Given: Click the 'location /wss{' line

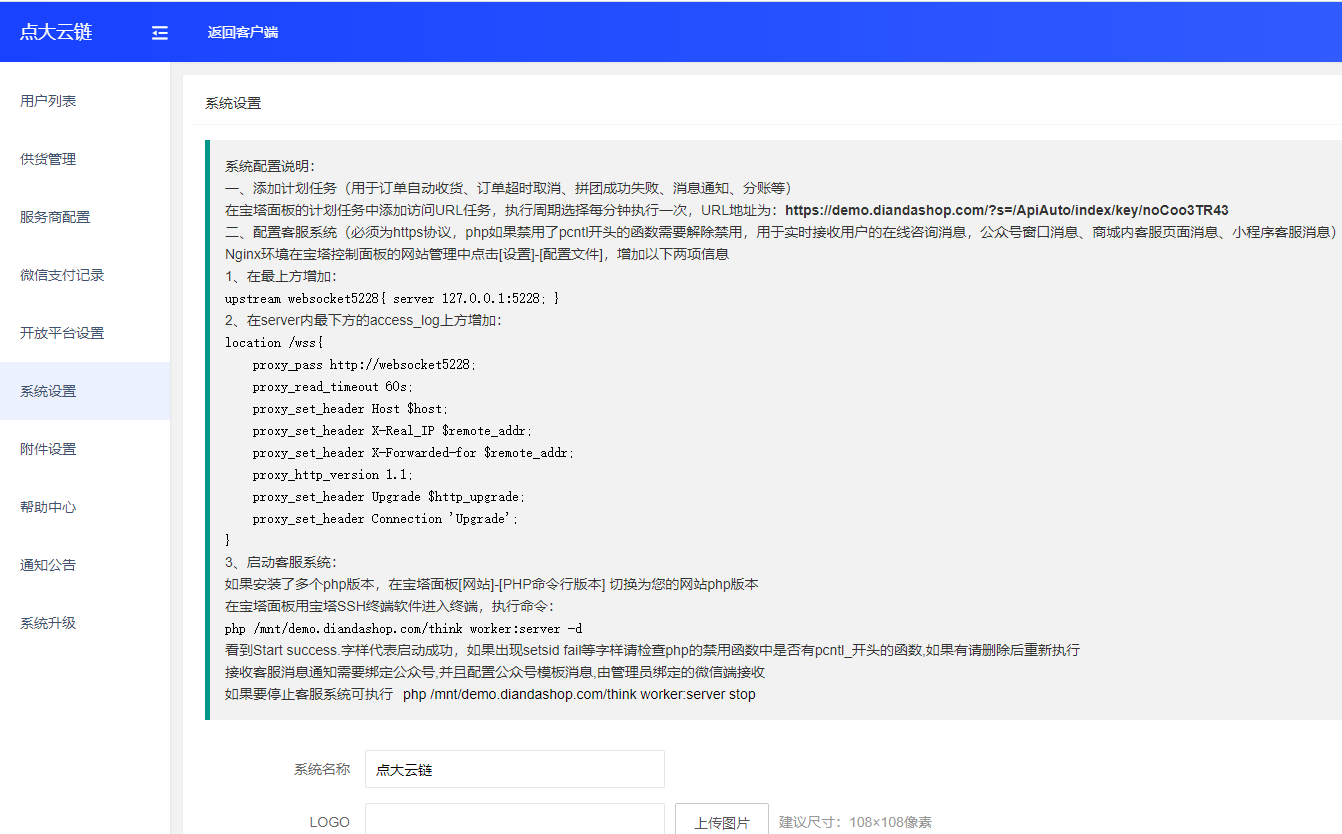Looking at the screenshot, I should 274,342.
